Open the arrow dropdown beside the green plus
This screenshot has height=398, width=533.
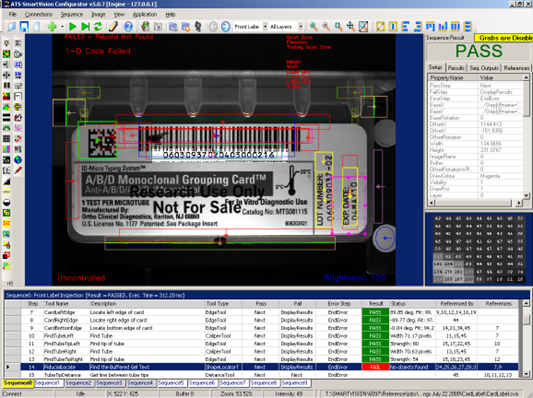(x=62, y=26)
